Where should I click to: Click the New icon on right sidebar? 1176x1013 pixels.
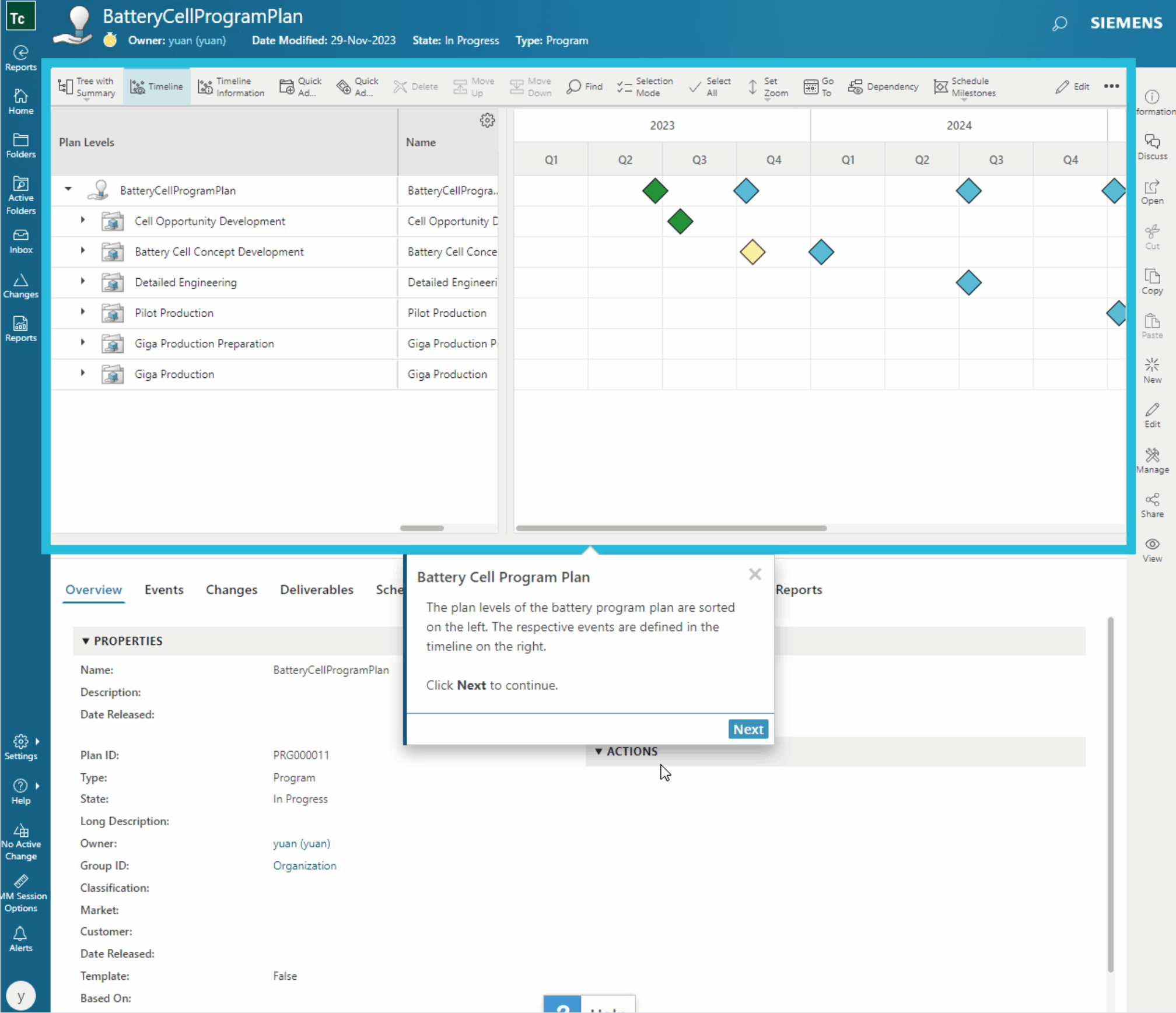pyautogui.click(x=1152, y=370)
